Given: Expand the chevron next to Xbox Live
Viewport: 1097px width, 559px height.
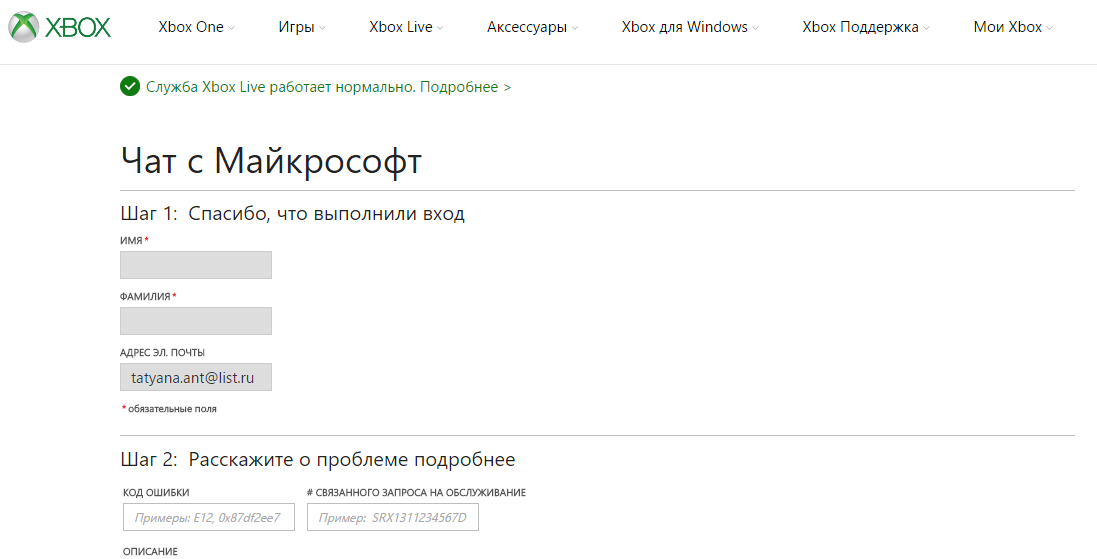Looking at the screenshot, I should (x=440, y=28).
